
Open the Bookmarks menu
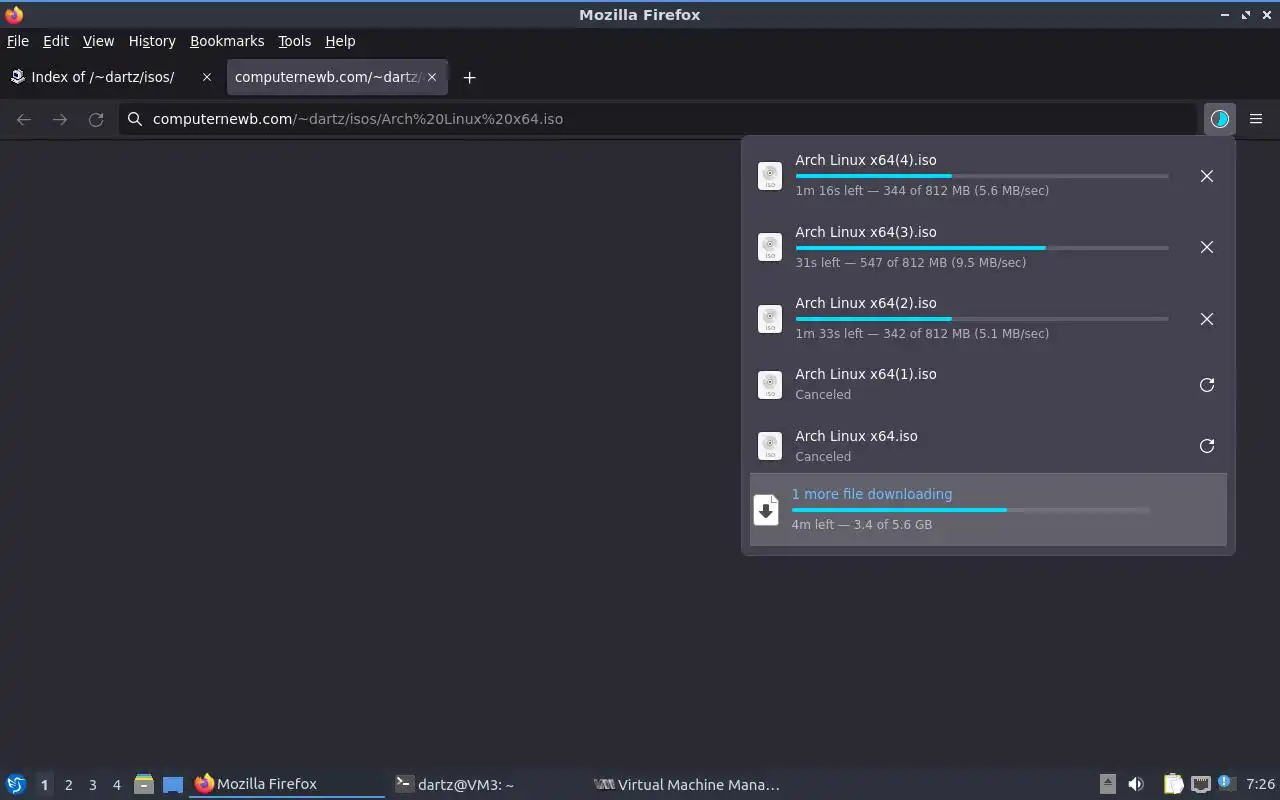(x=227, y=41)
